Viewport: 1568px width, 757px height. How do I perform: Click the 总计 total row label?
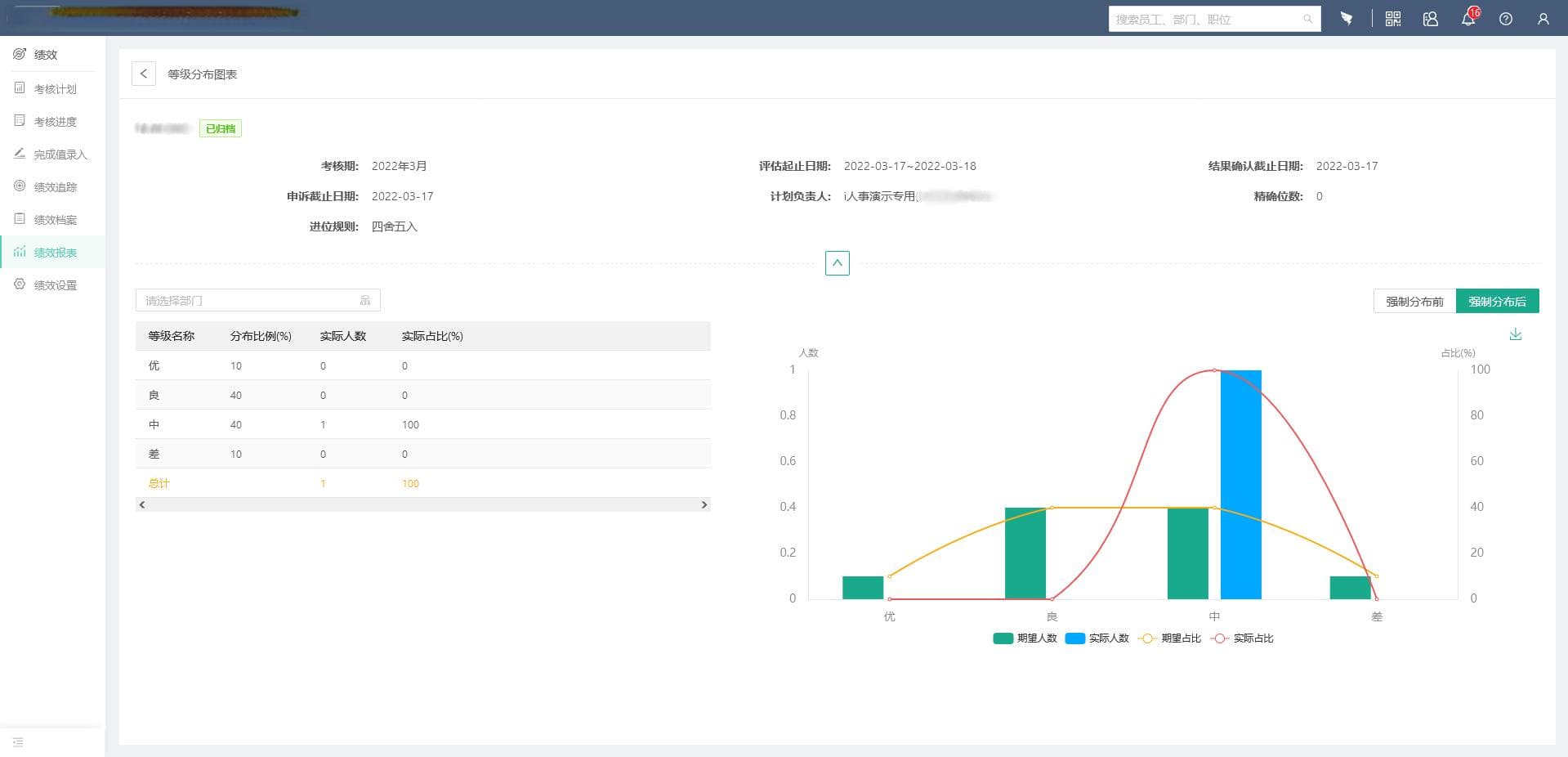(159, 483)
